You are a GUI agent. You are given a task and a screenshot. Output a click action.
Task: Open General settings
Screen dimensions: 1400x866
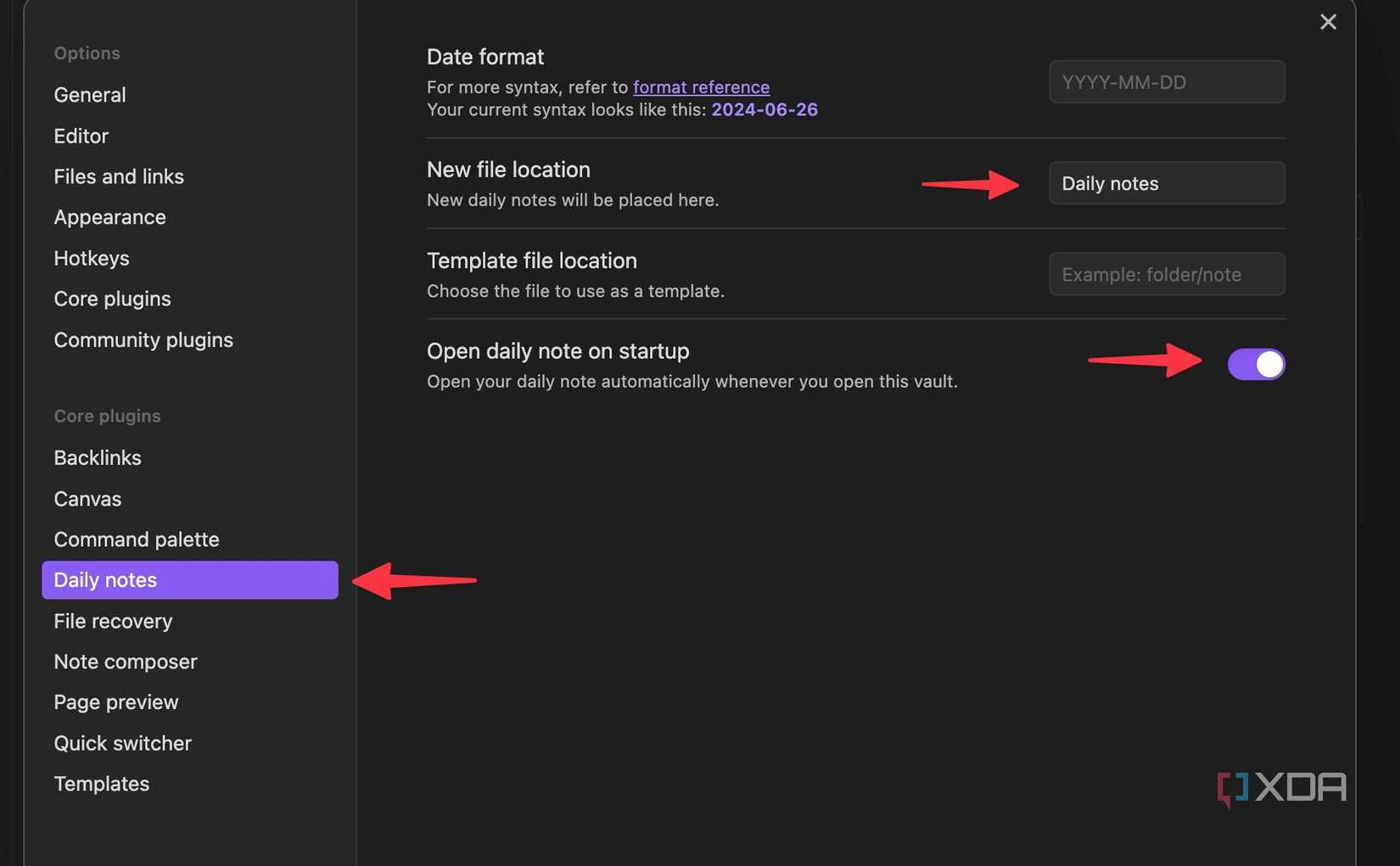click(89, 95)
